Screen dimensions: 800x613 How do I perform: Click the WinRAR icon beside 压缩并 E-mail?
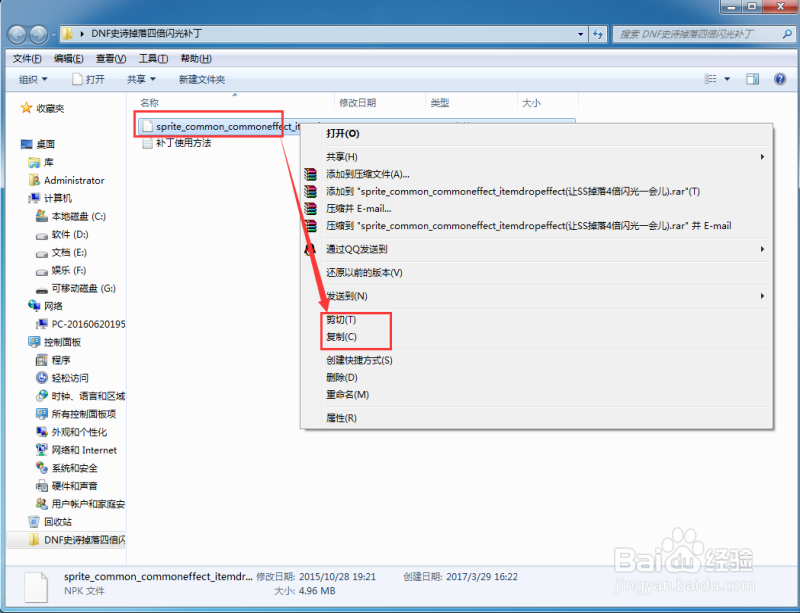coord(310,208)
